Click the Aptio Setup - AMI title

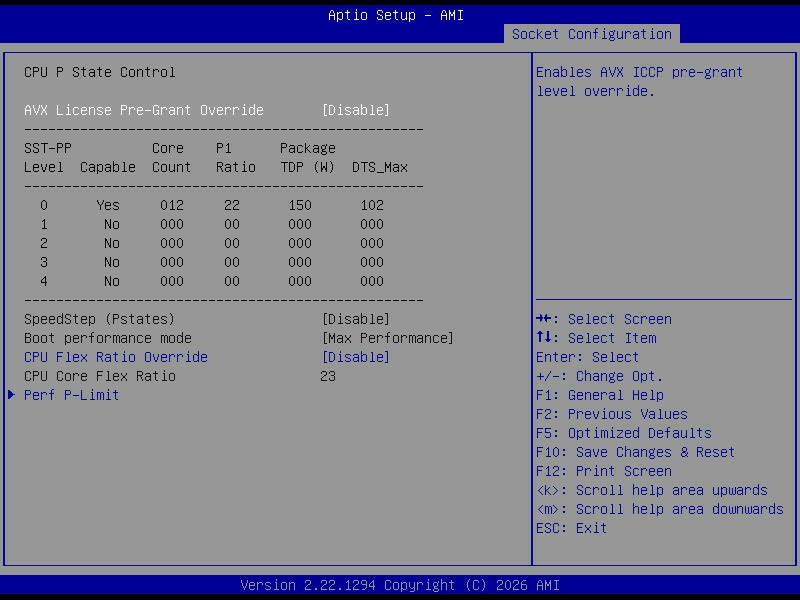[x=396, y=15]
